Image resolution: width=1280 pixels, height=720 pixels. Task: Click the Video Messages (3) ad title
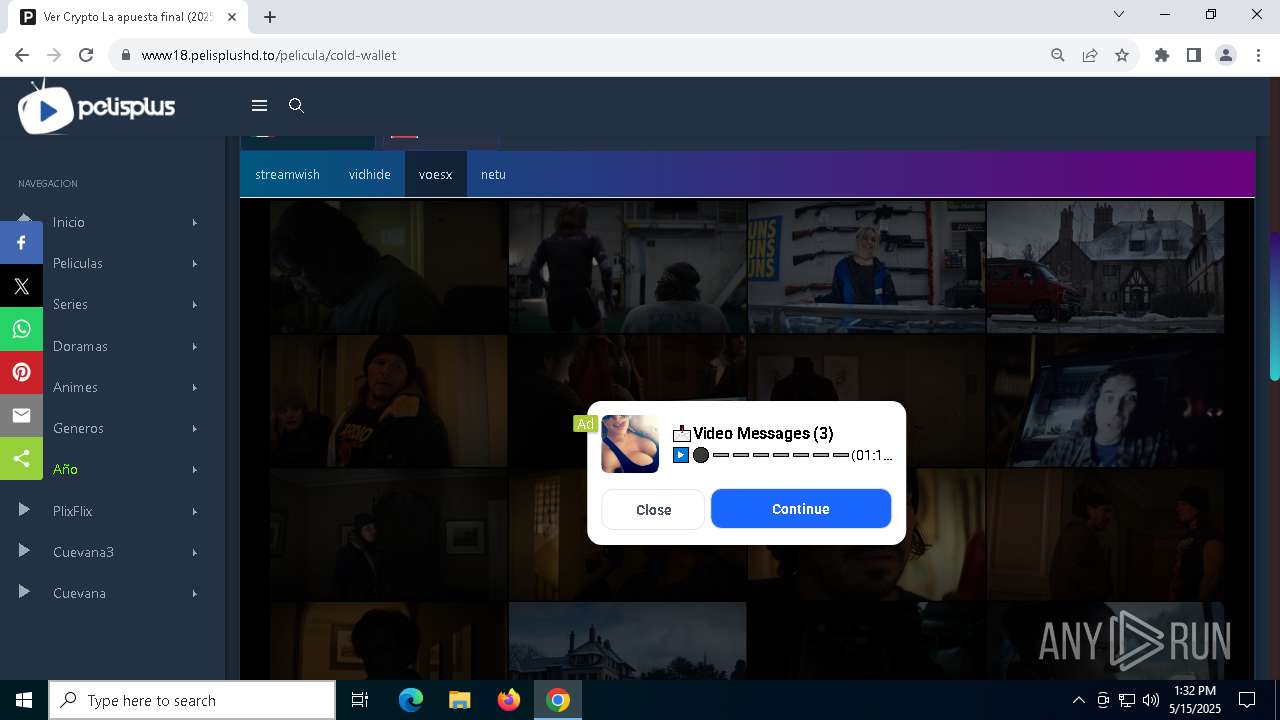763,433
